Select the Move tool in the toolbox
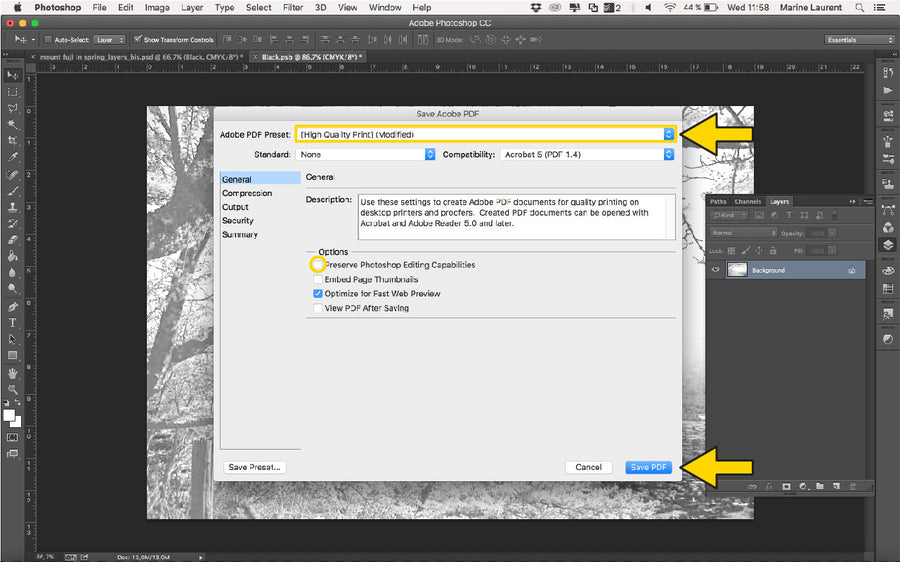Image resolution: width=900 pixels, height=562 pixels. tap(12, 75)
